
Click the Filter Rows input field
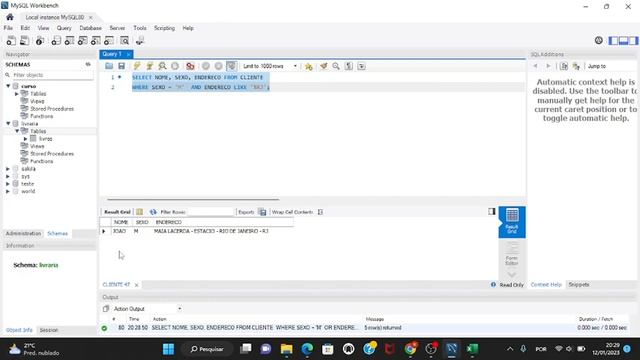210,212
